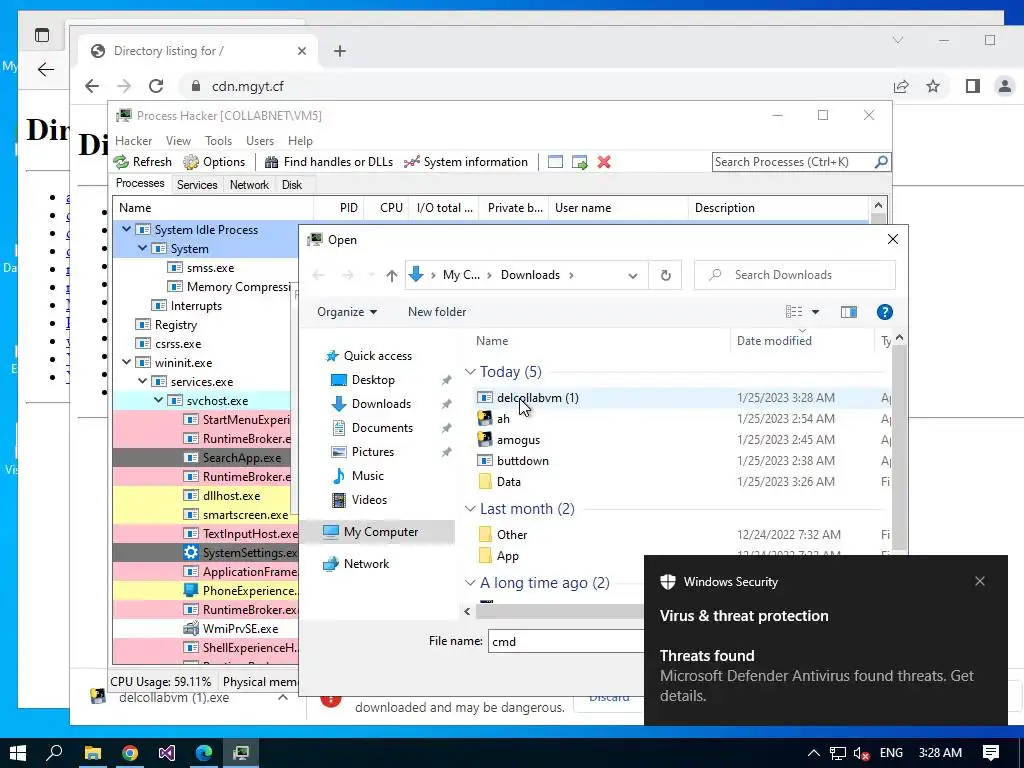The image size is (1024, 768).
Task: Open Windows Start menu
Action: click(18, 753)
